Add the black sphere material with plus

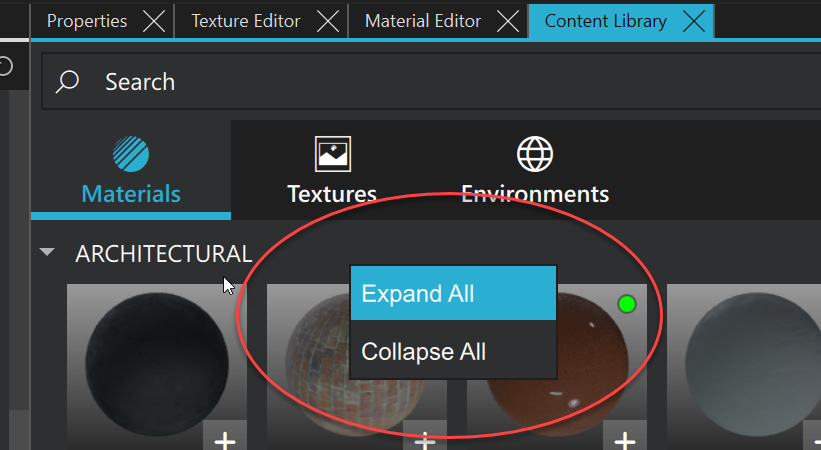(x=226, y=438)
